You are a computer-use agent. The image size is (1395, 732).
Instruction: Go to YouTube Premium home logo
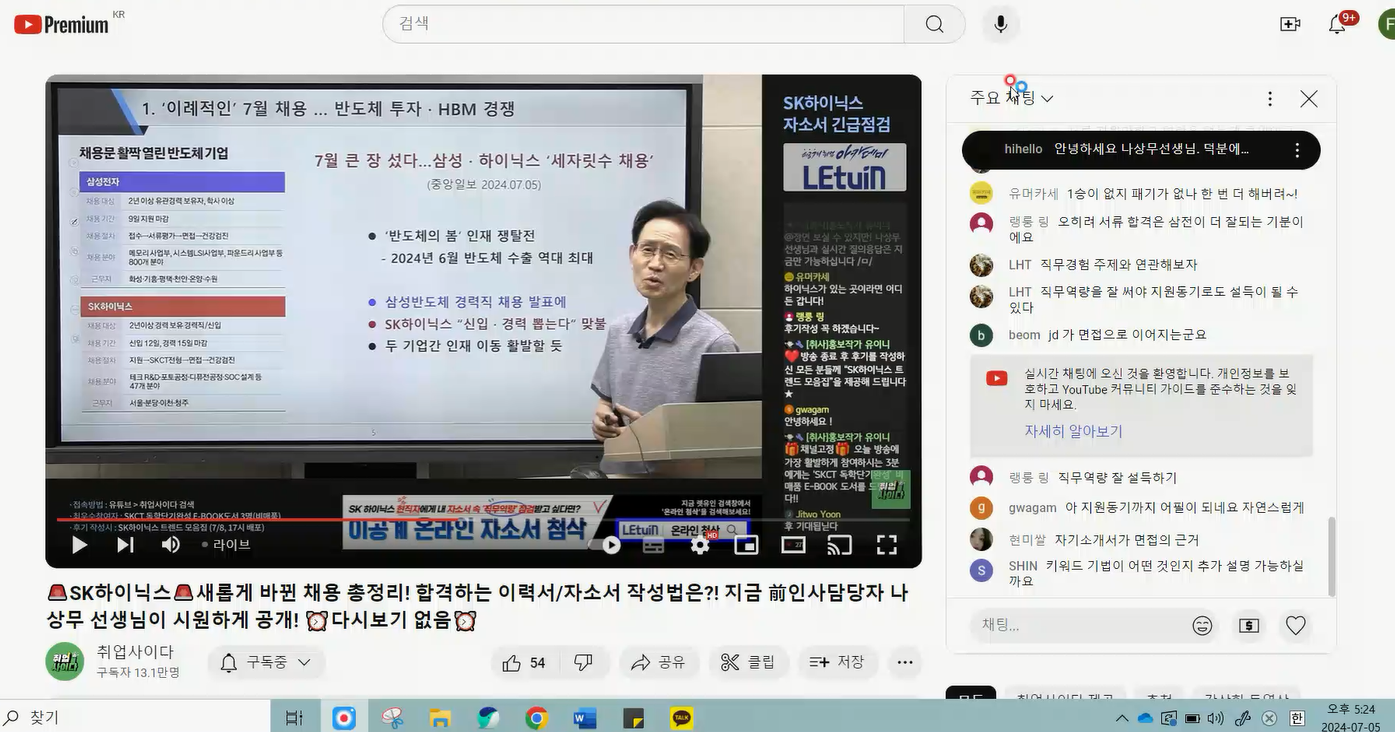click(x=62, y=24)
